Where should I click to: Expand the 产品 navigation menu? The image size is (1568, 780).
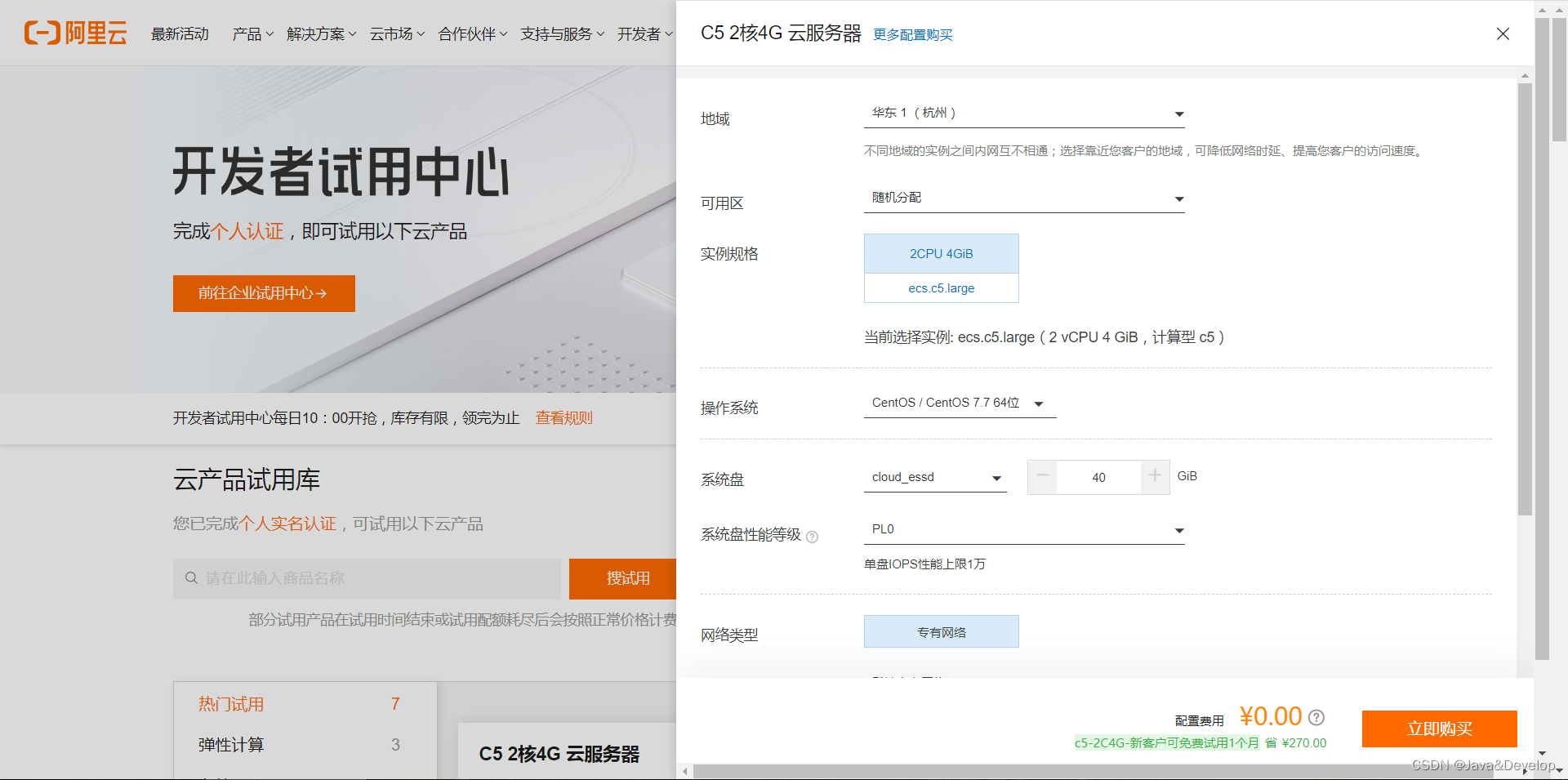click(x=252, y=33)
